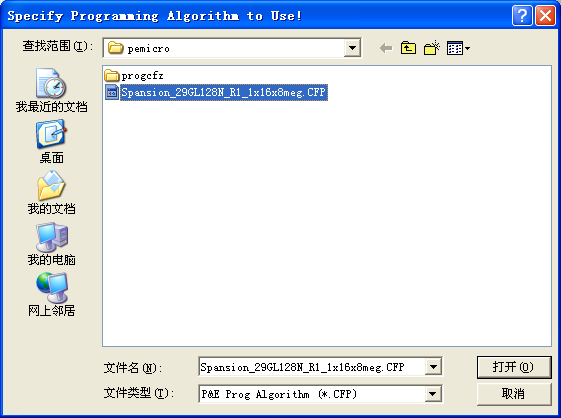
Task: Go back using the left arrow icon
Action: [x=386, y=48]
